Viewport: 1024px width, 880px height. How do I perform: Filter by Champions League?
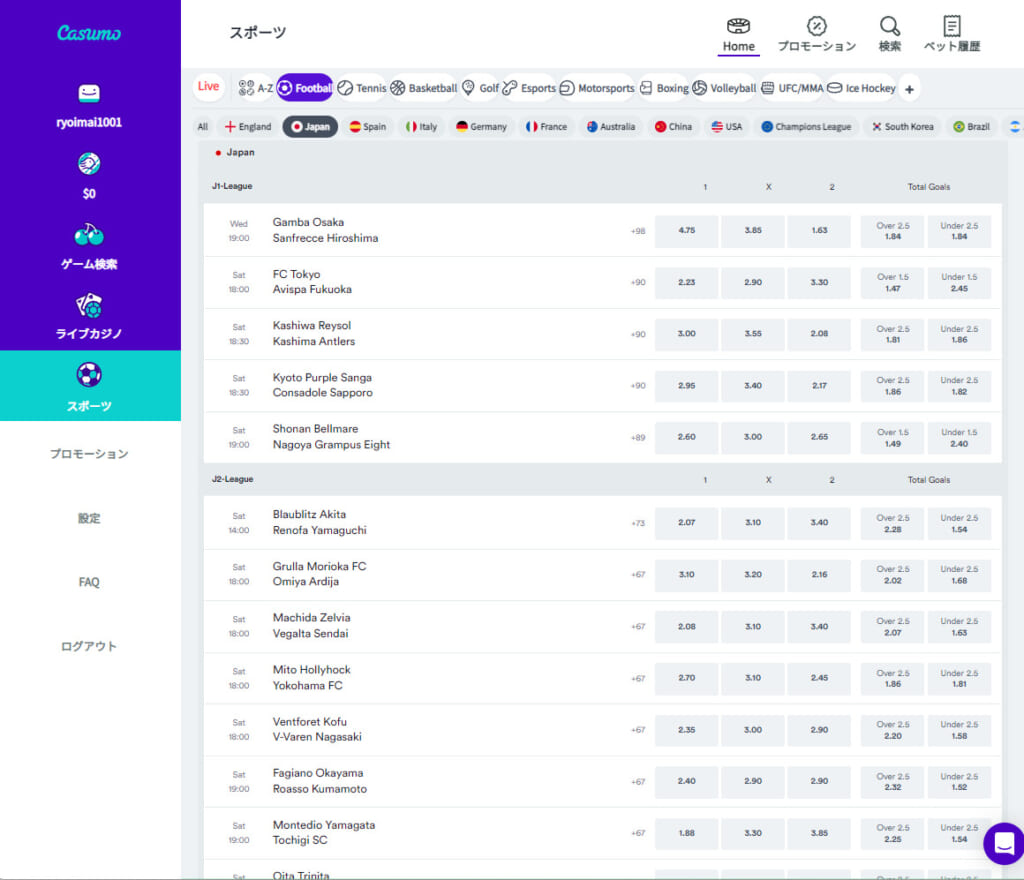pyautogui.click(x=806, y=127)
